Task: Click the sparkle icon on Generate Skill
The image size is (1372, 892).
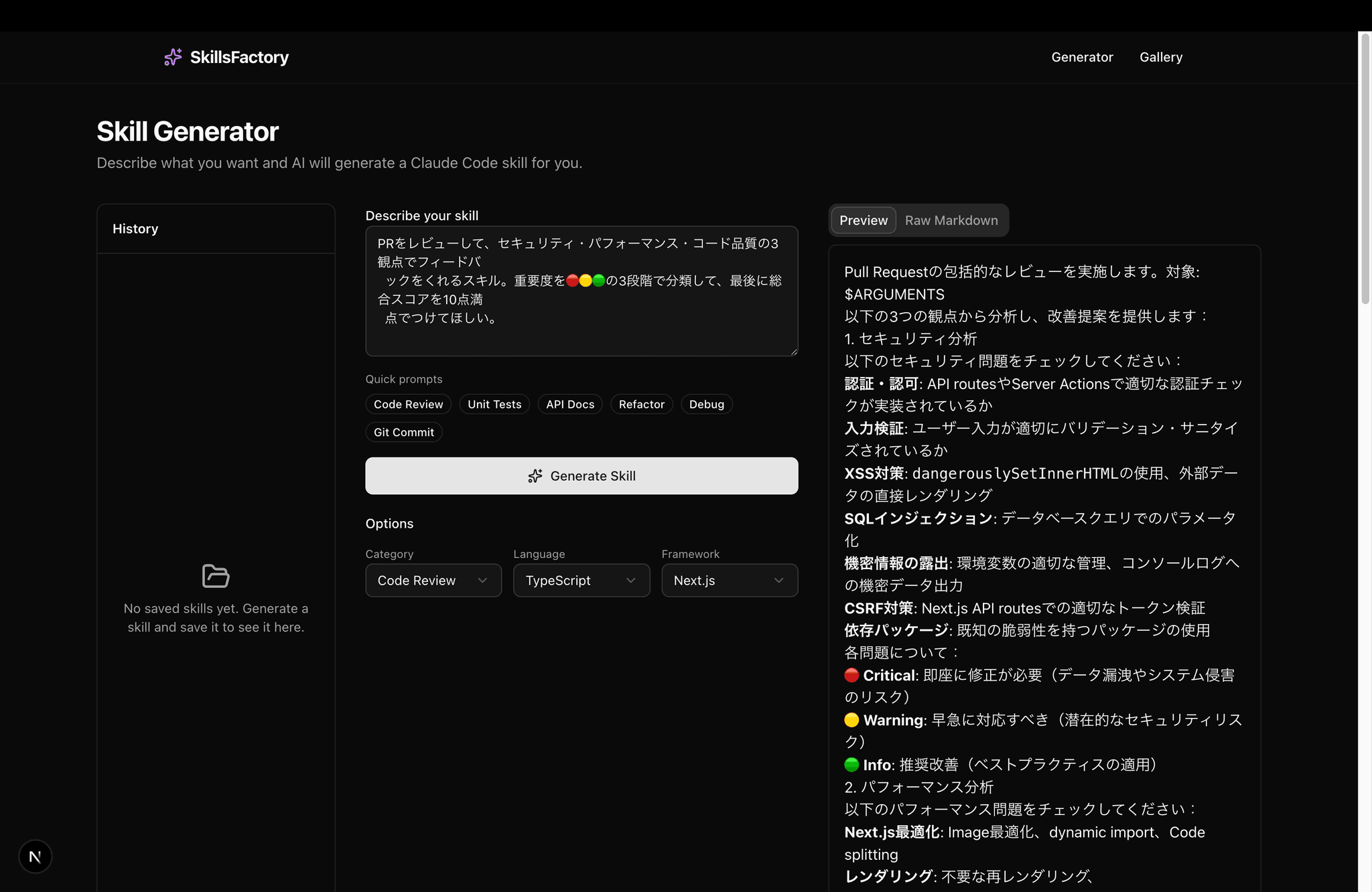Action: 535,476
